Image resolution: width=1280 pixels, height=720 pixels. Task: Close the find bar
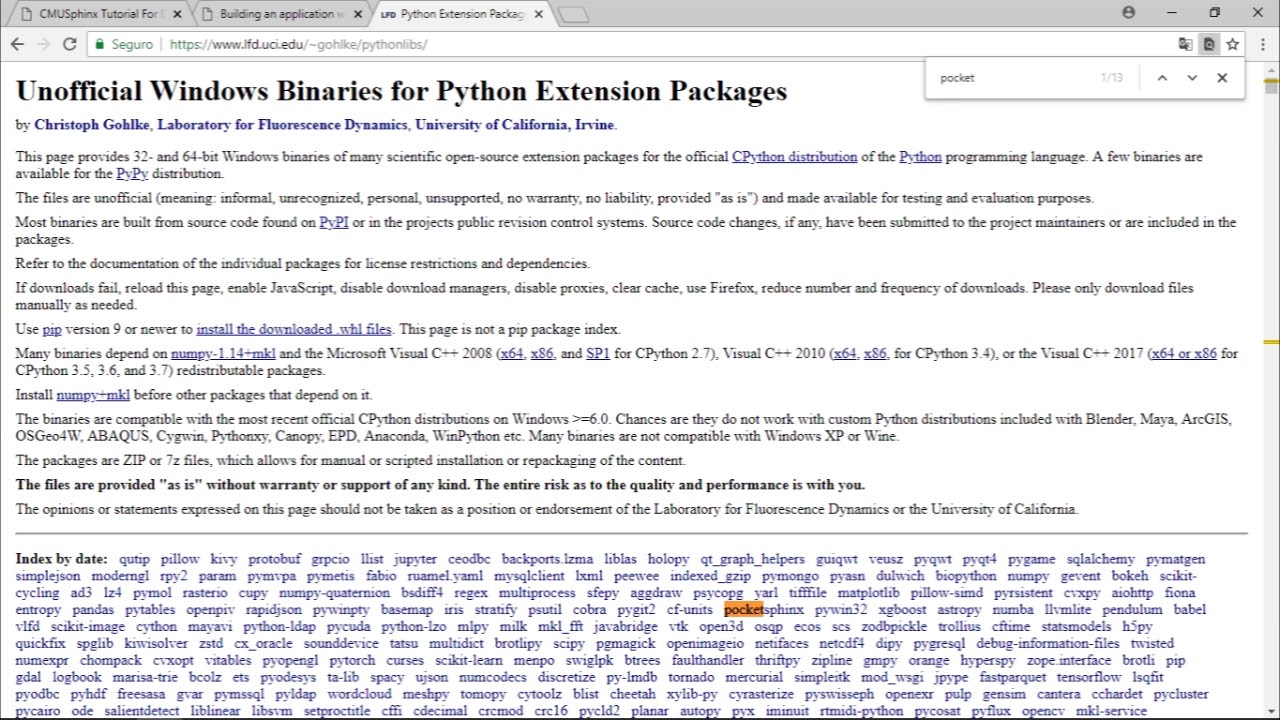click(1222, 77)
